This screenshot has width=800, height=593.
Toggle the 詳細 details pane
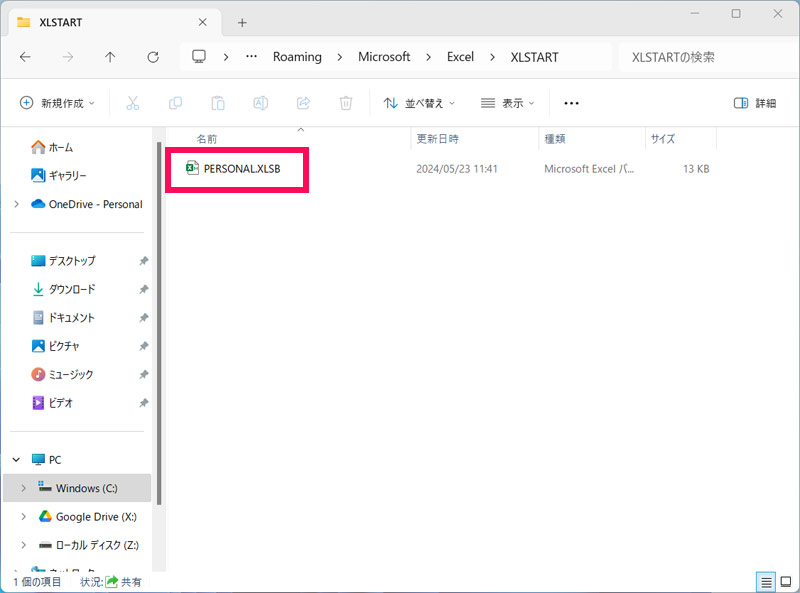(755, 103)
